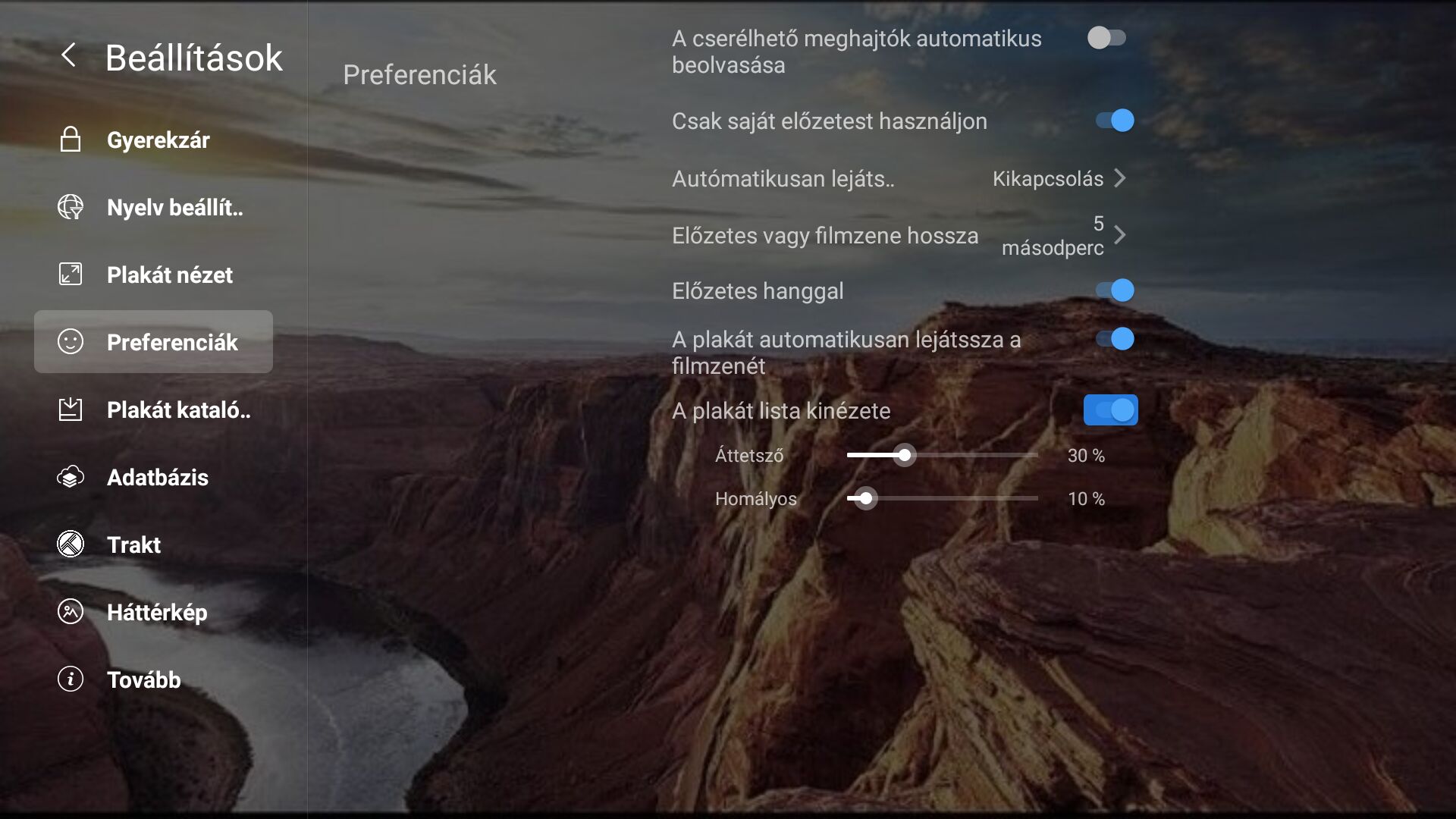1456x819 pixels.
Task: Click the Áttetsző slider handle
Action: point(904,455)
